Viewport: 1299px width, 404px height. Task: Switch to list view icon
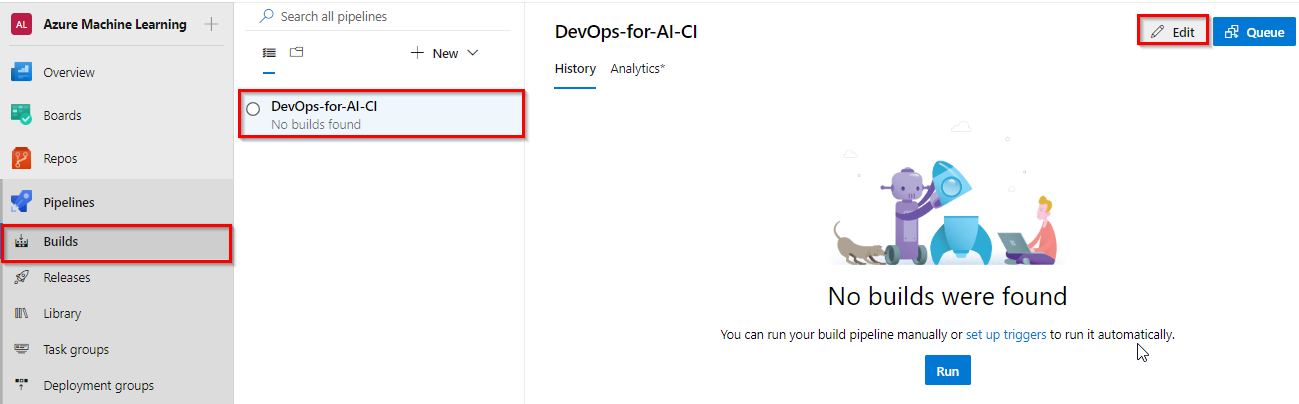point(269,52)
